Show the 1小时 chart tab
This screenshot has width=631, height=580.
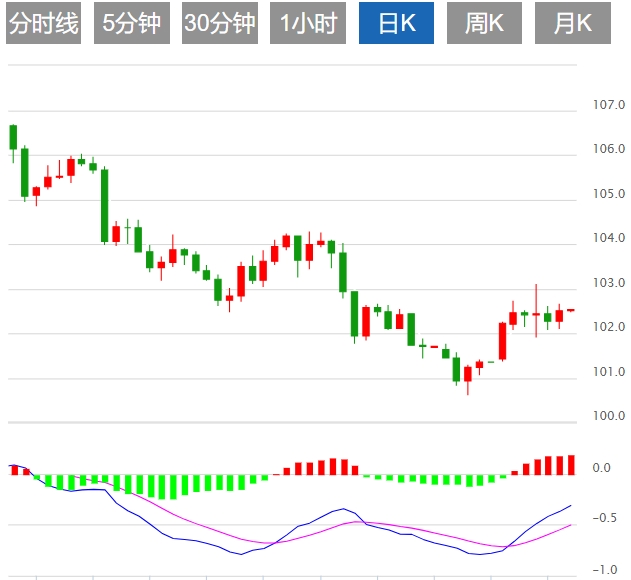click(x=308, y=24)
